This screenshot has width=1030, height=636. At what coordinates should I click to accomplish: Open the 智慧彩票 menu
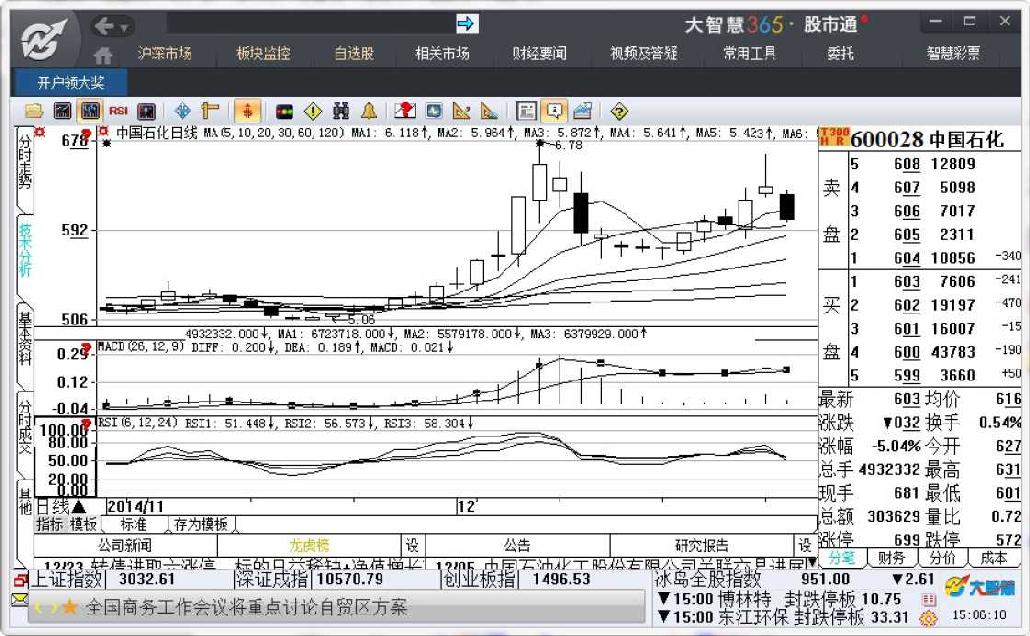953,53
